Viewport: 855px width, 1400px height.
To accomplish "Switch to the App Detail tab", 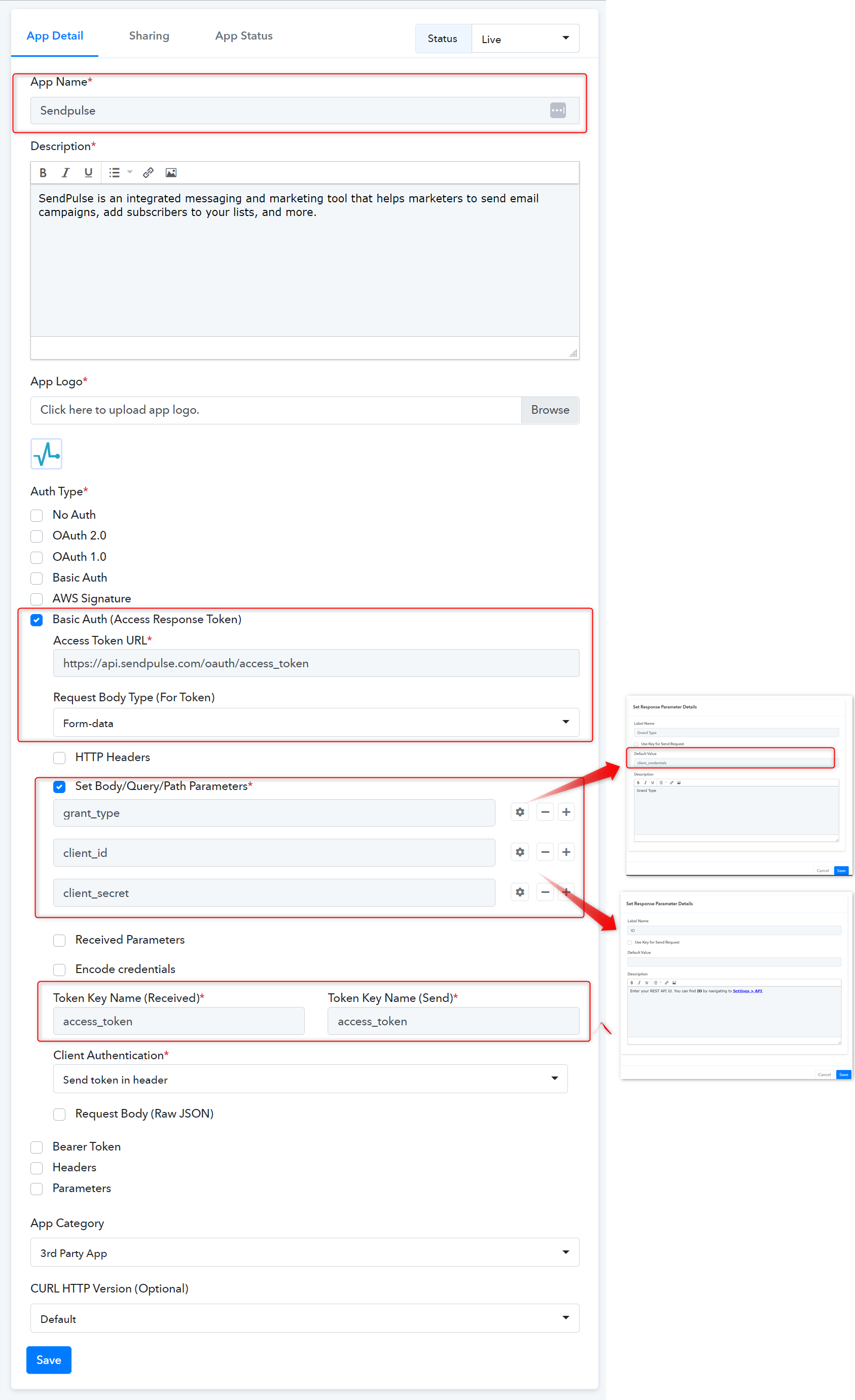I will pos(55,36).
